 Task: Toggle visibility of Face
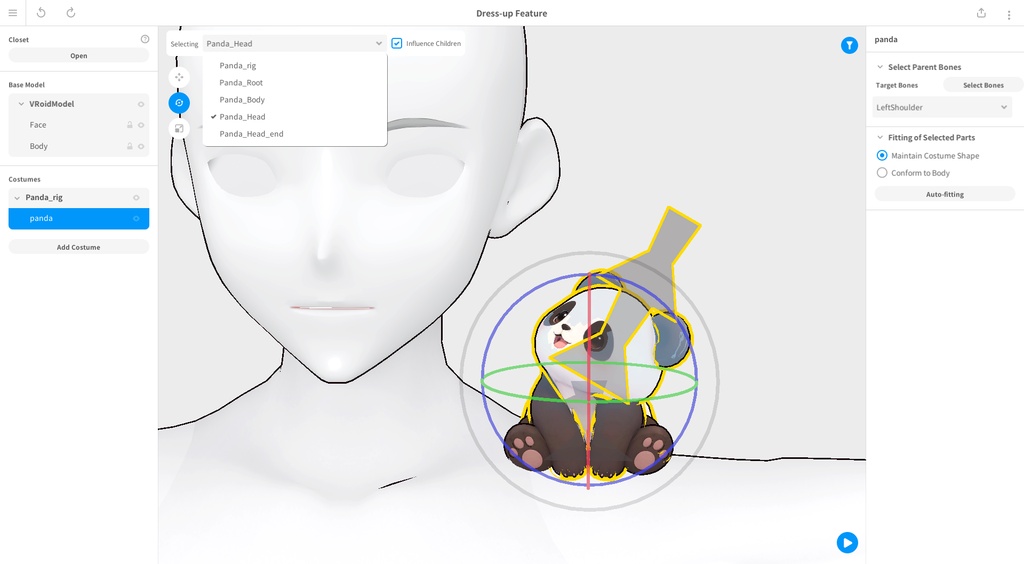point(140,125)
